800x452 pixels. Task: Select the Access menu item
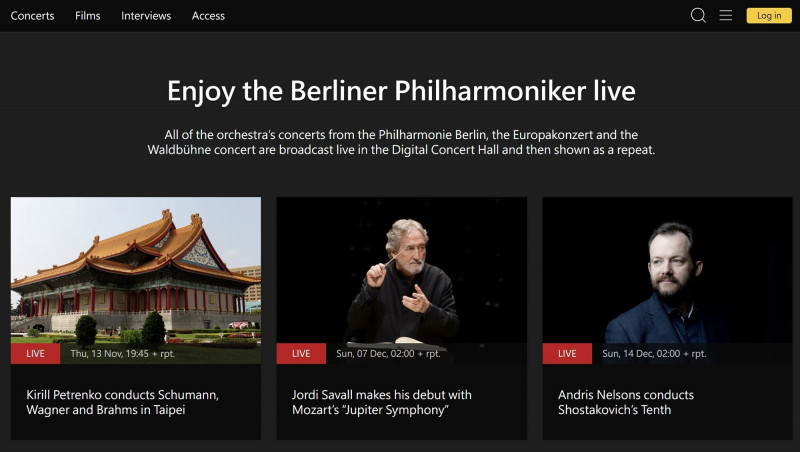coord(208,16)
